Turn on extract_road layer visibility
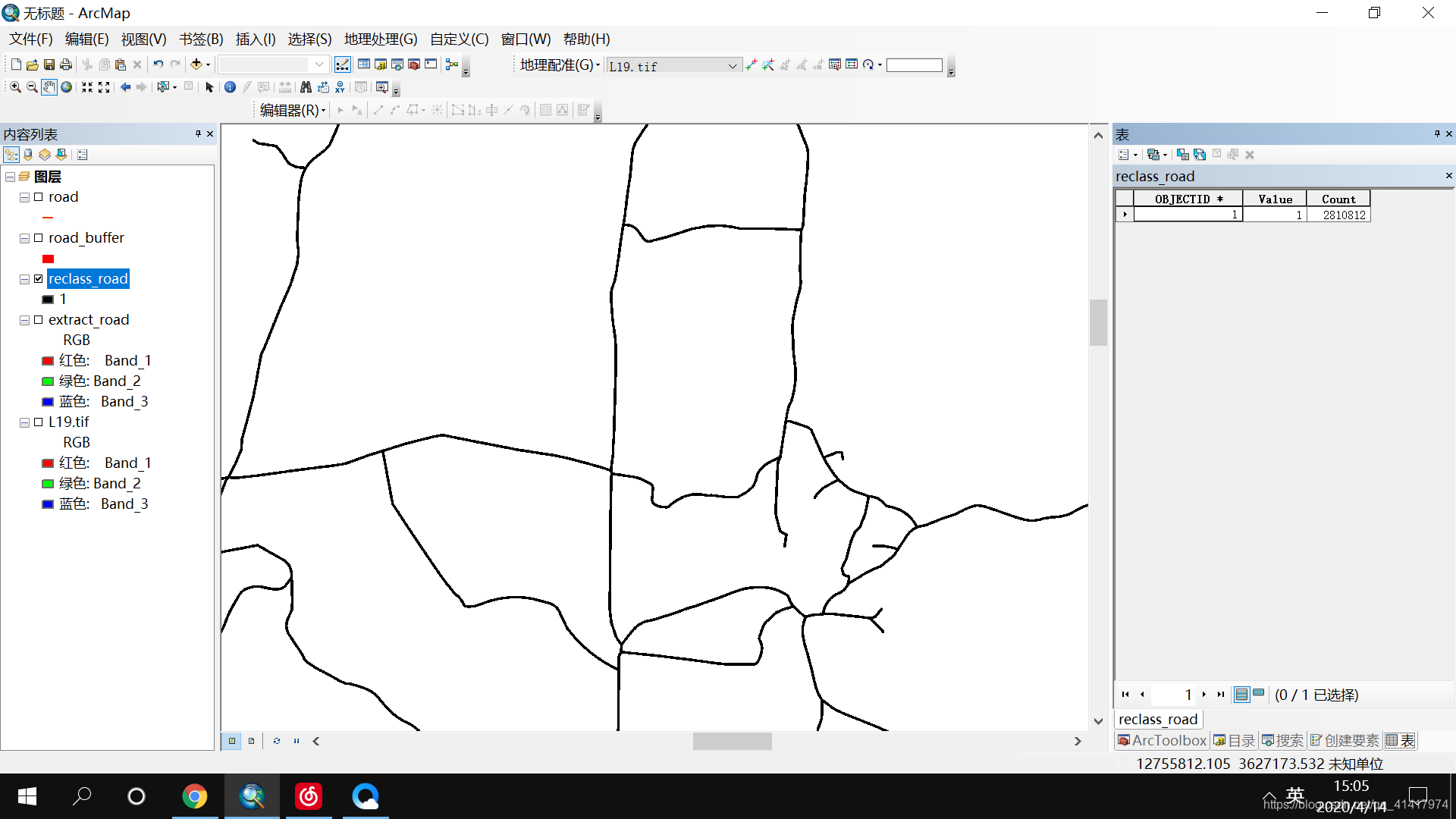Viewport: 1456px width, 819px height. [39, 320]
